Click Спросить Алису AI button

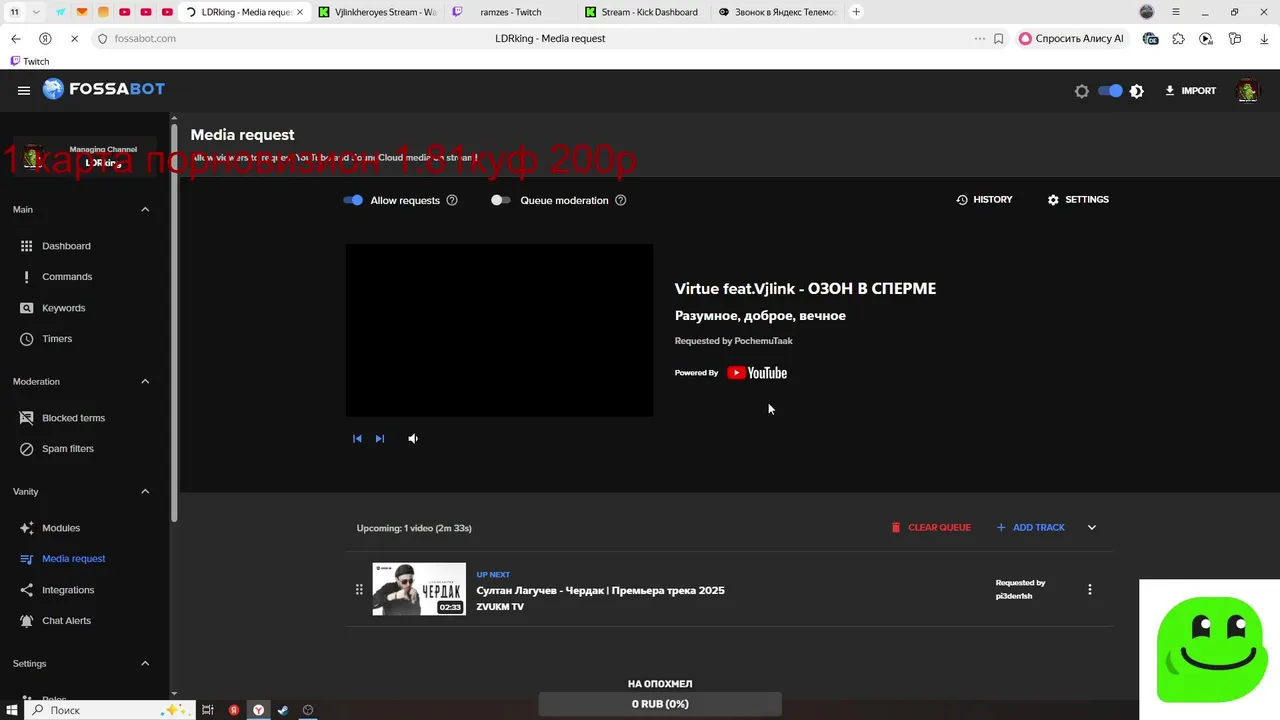[1071, 38]
